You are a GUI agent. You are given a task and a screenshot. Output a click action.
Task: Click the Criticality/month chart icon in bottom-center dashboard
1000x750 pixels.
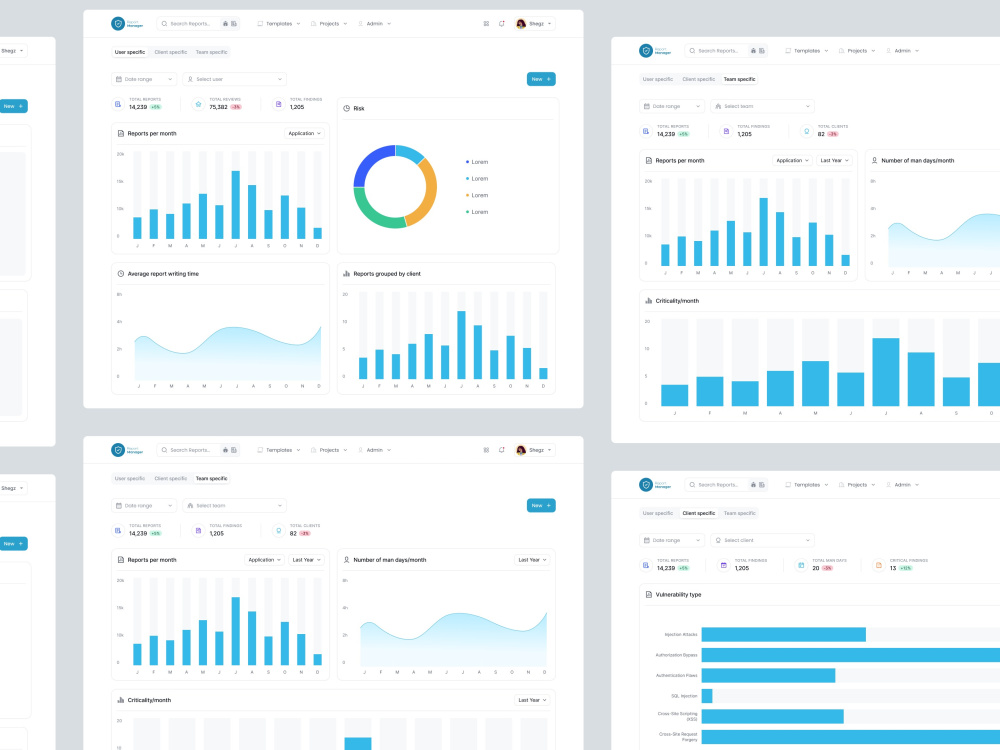pos(121,700)
